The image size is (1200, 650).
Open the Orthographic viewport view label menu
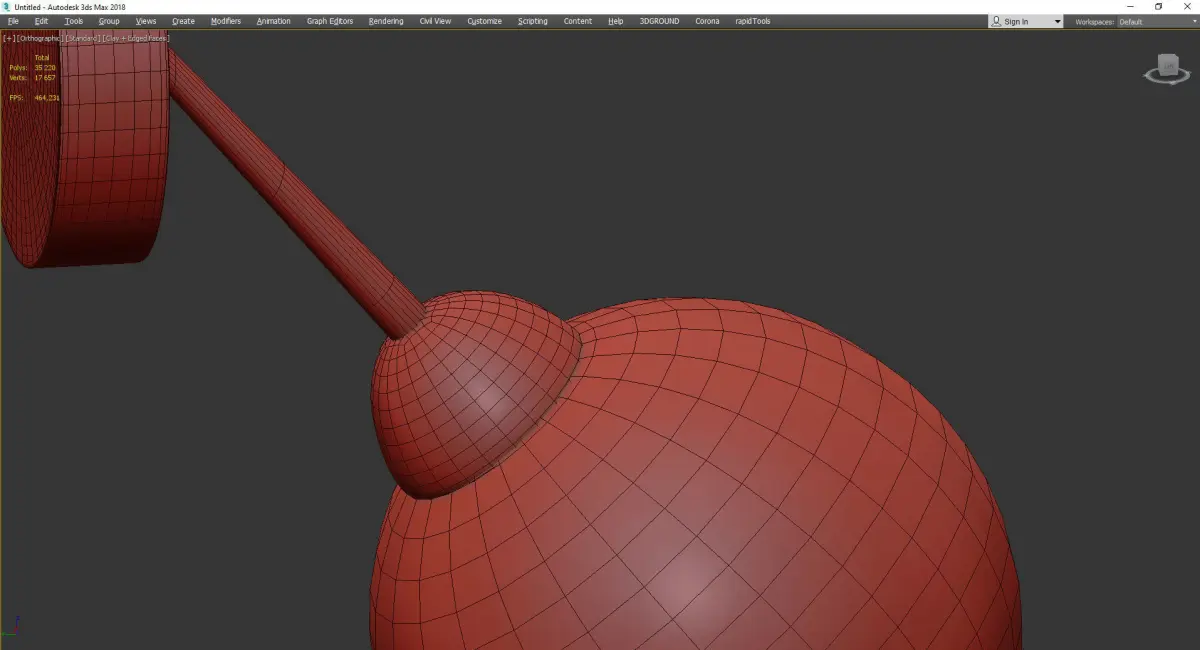[40, 38]
